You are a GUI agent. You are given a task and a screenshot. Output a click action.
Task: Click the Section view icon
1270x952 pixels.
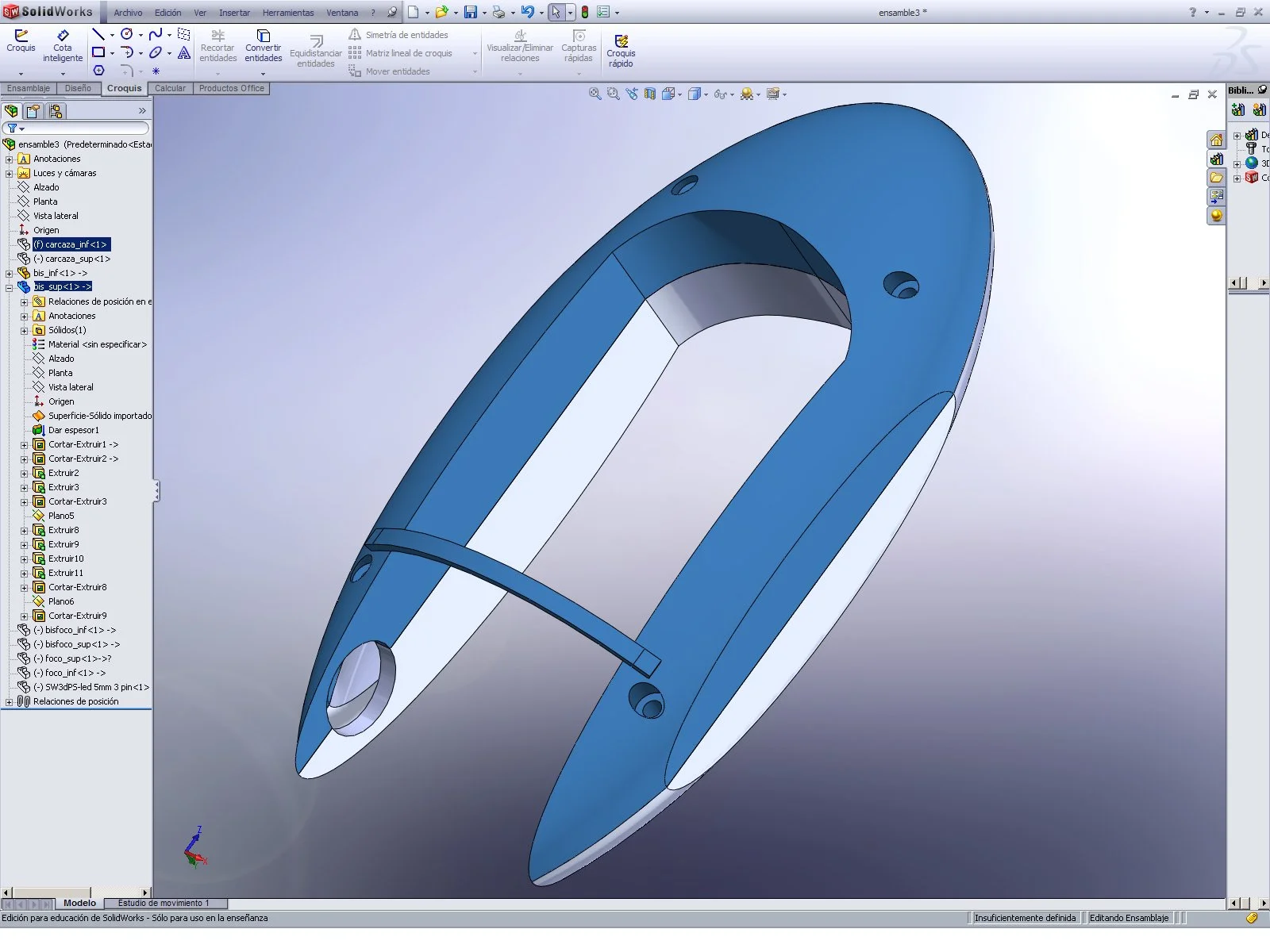point(650,94)
